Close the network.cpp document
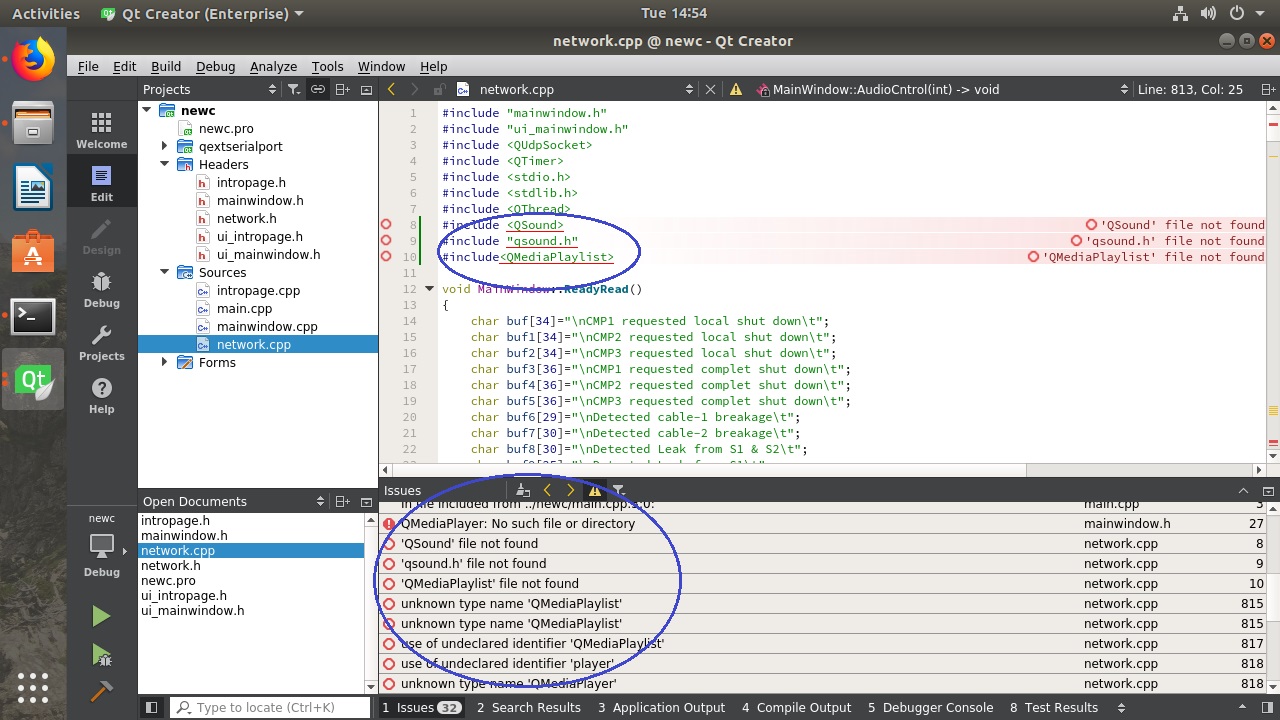Screen dimensions: 1280x720 coord(711,89)
